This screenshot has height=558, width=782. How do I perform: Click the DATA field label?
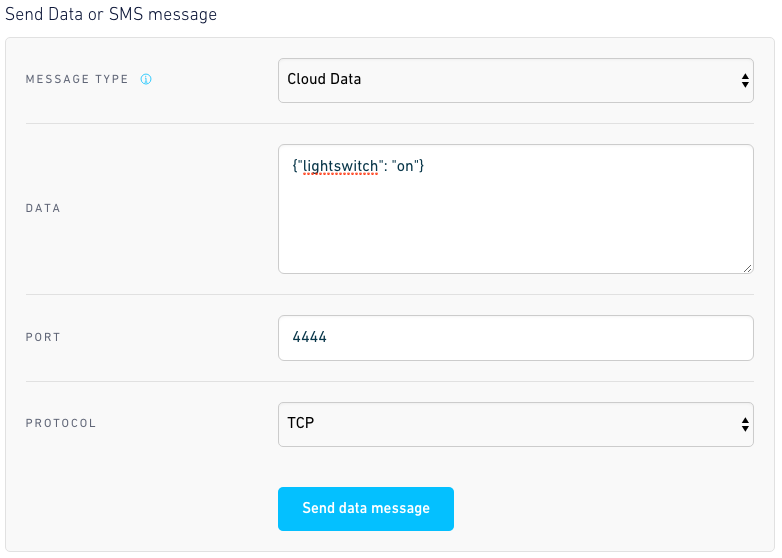[43, 208]
